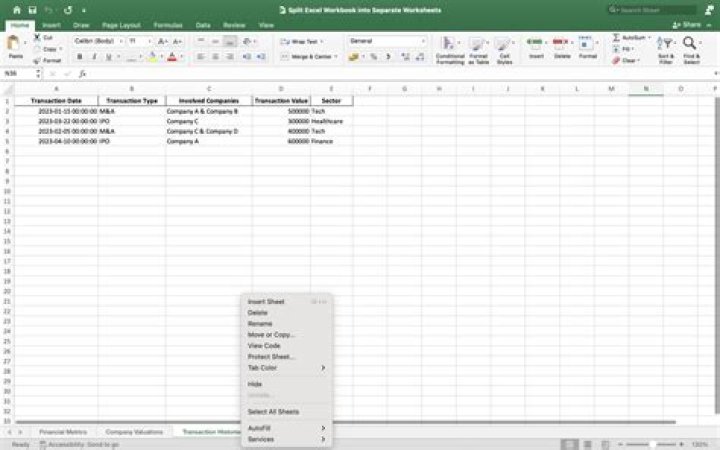Toggle Italic formatting

(x=94, y=57)
